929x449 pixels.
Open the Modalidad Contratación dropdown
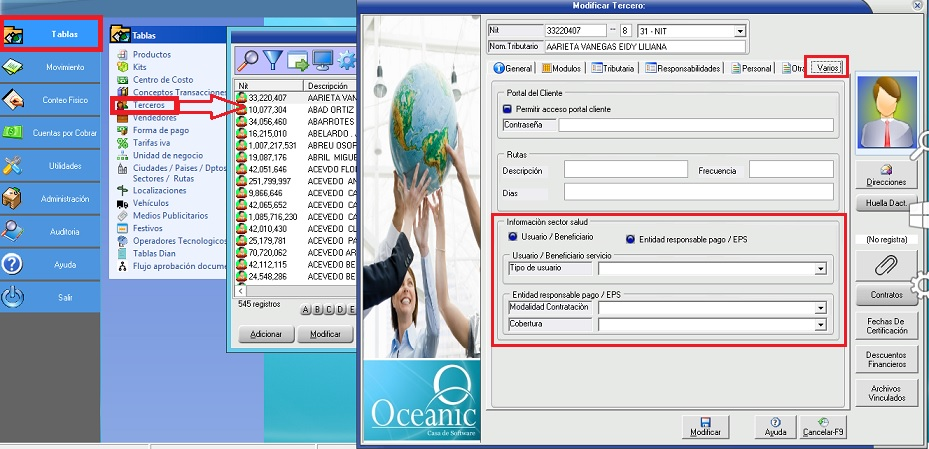[x=820, y=308]
